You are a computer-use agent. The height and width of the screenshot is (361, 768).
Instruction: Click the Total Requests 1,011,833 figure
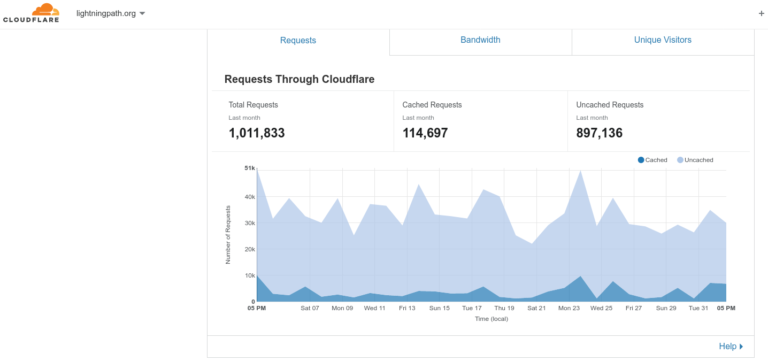point(257,133)
